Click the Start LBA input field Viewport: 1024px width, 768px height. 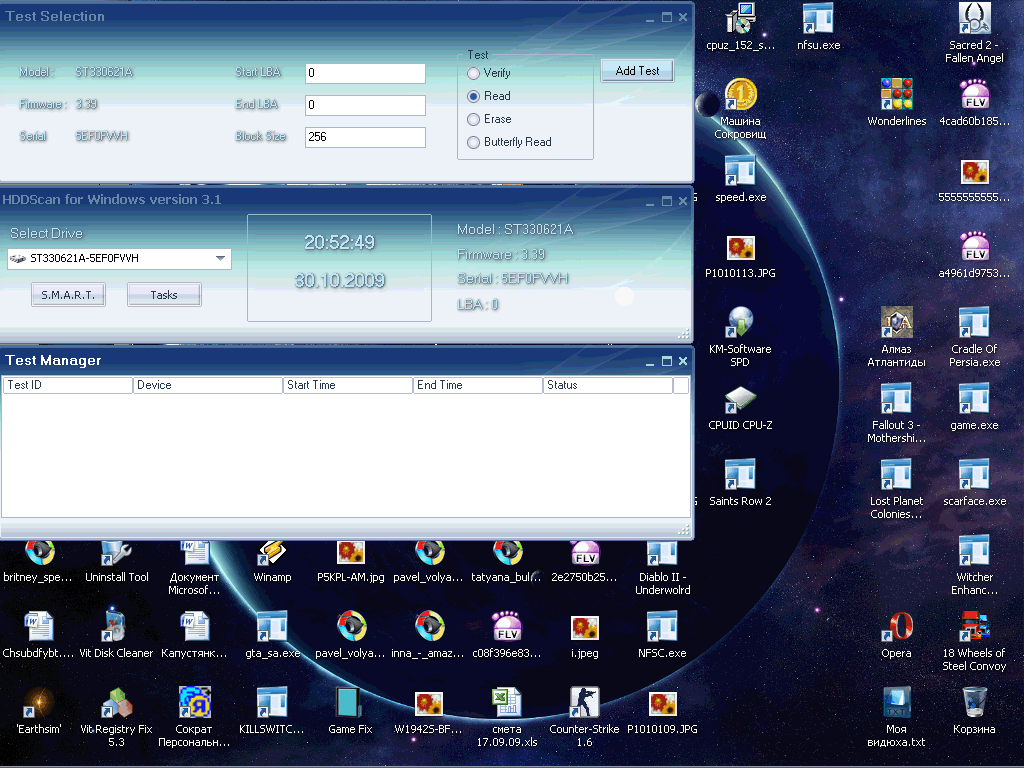[x=365, y=73]
